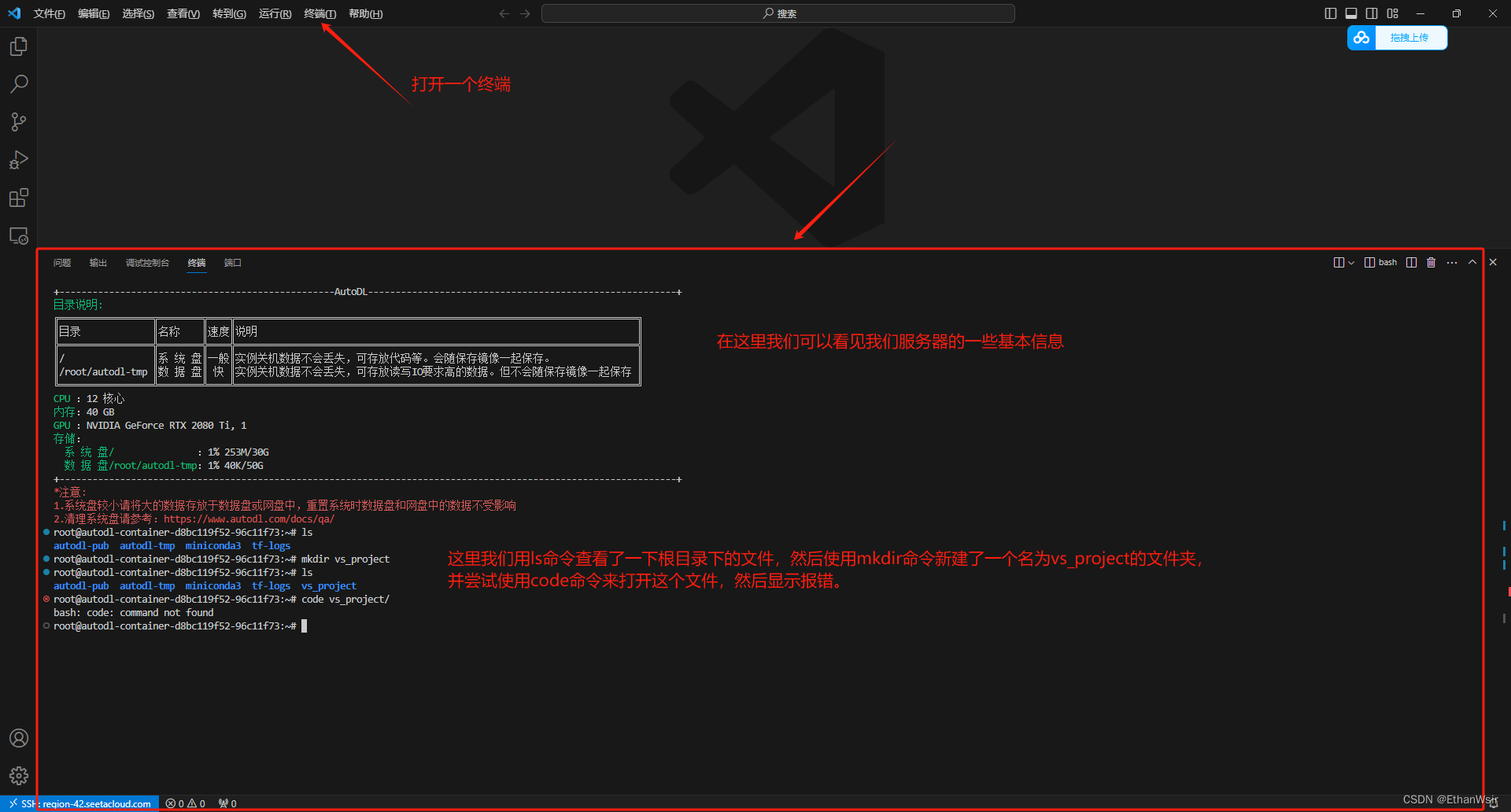Open the 帮助(H) menu
The height and width of the screenshot is (812, 1511).
point(366,13)
